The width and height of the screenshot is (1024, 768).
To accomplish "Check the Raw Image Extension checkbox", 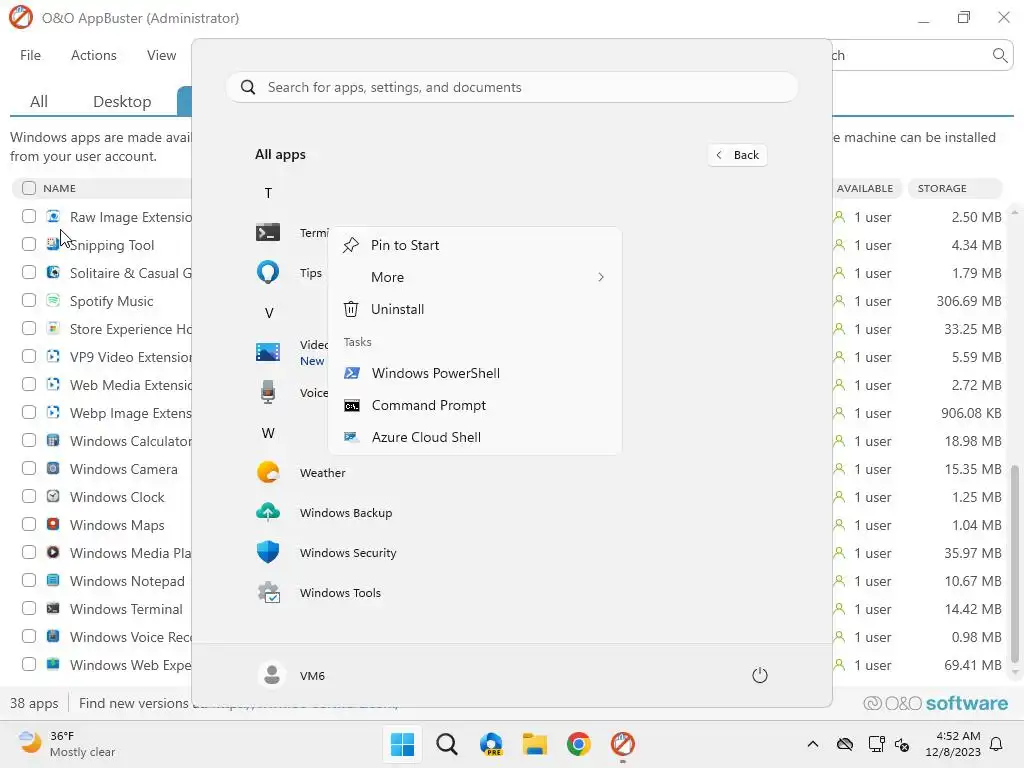I will click(x=29, y=216).
